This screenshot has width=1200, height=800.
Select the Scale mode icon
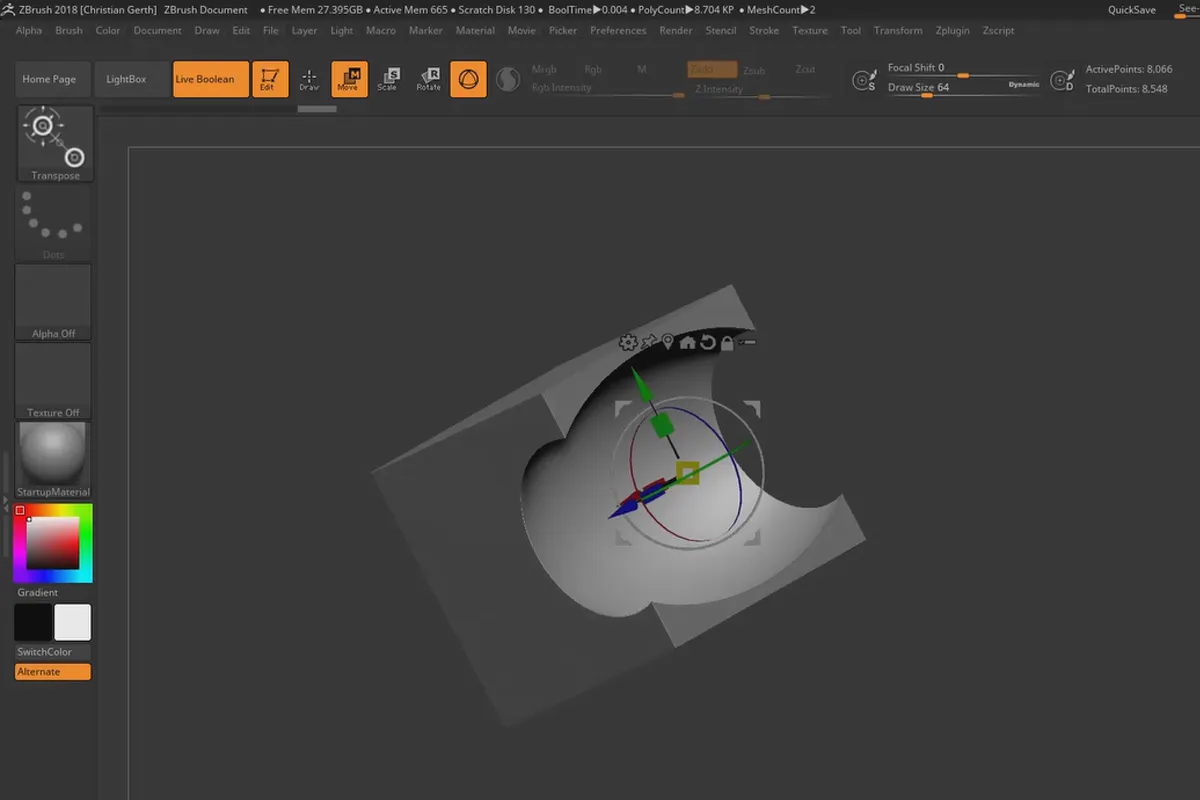point(388,79)
